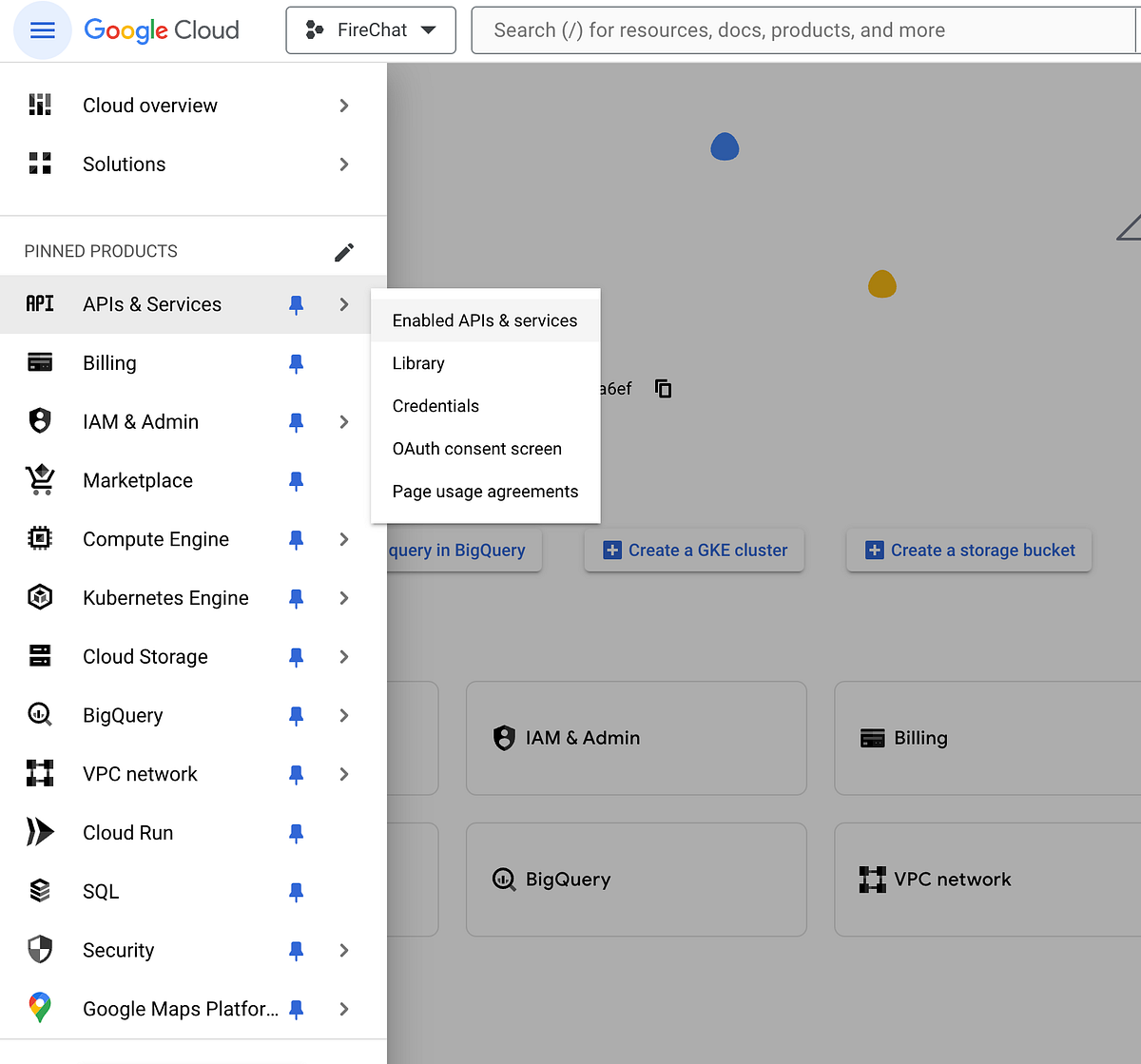
Task: Open Cloud Storage via its sidebar icon
Action: point(39,656)
